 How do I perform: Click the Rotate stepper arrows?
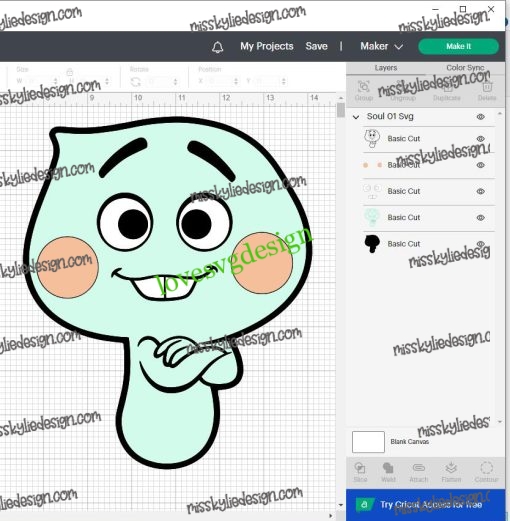[175, 82]
